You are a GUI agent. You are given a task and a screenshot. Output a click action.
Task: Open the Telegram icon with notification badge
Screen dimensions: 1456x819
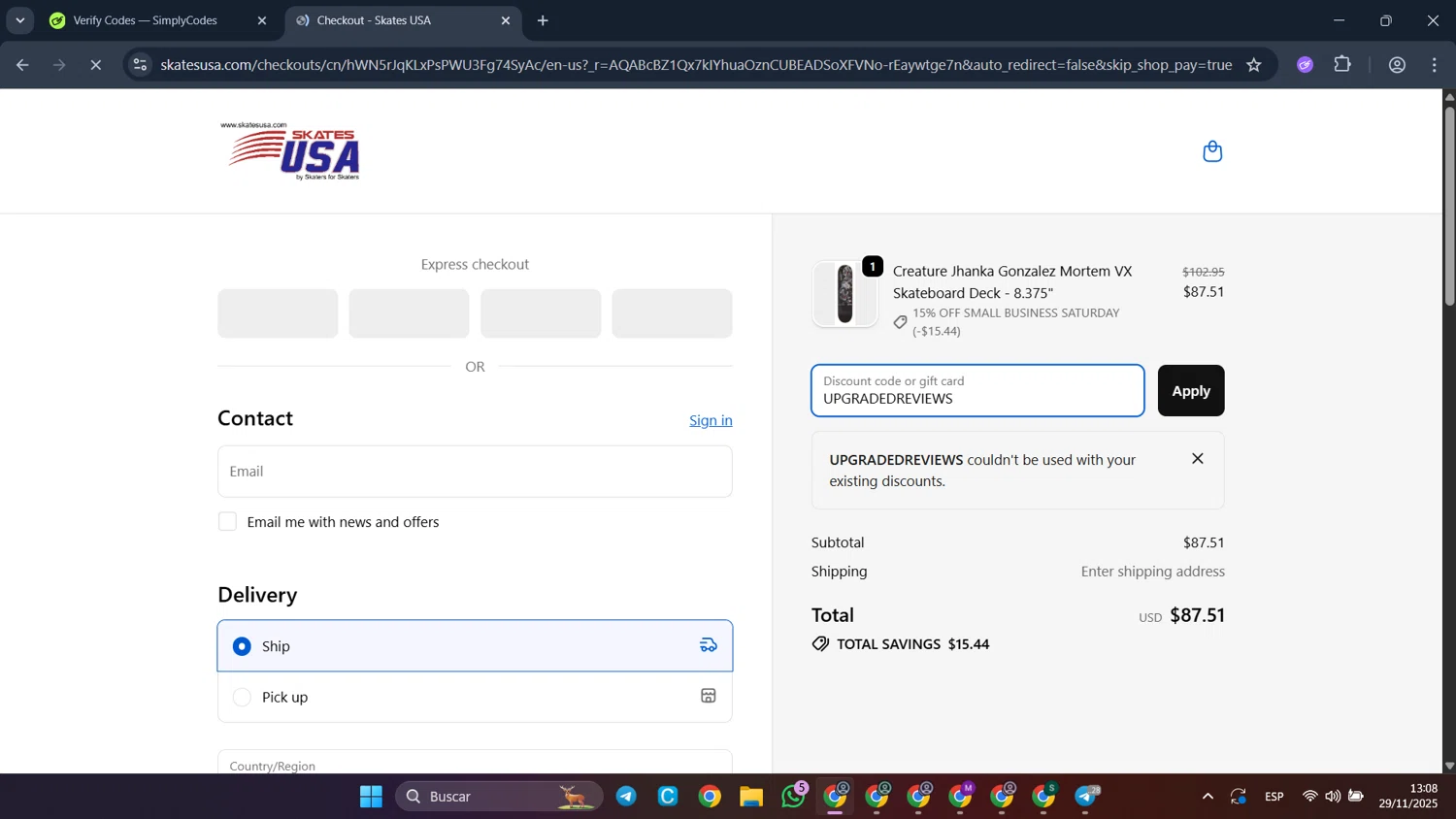(x=1086, y=797)
